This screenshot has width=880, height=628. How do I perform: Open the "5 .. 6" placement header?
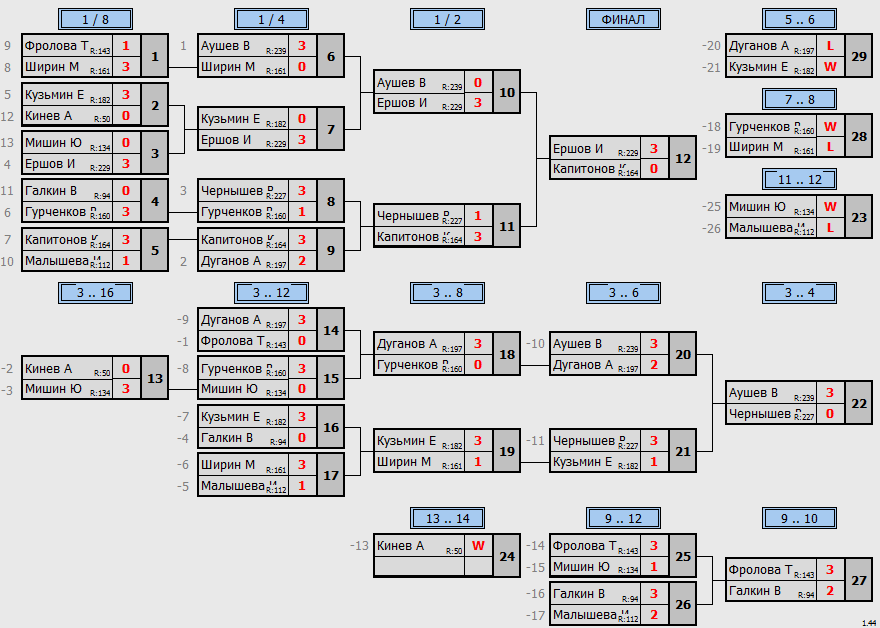[x=800, y=19]
